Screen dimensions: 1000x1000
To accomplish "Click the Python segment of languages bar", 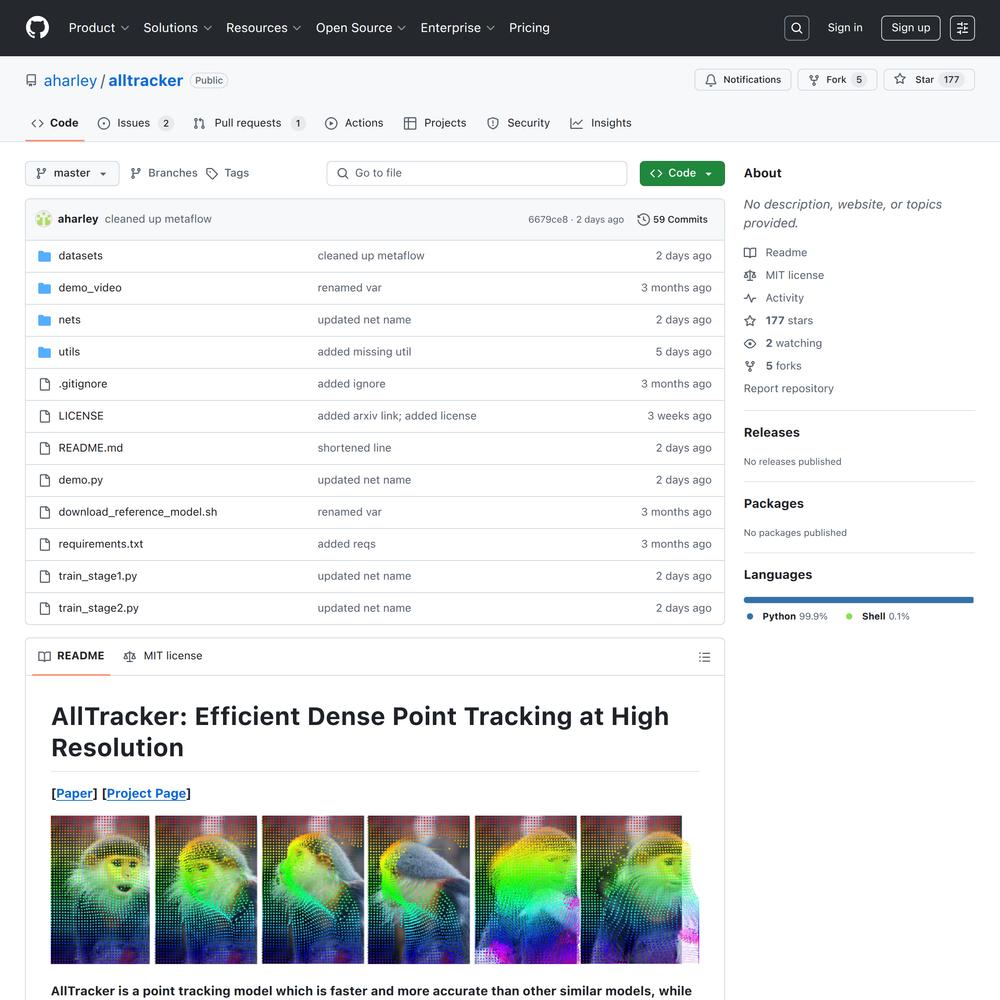I will 858,599.
